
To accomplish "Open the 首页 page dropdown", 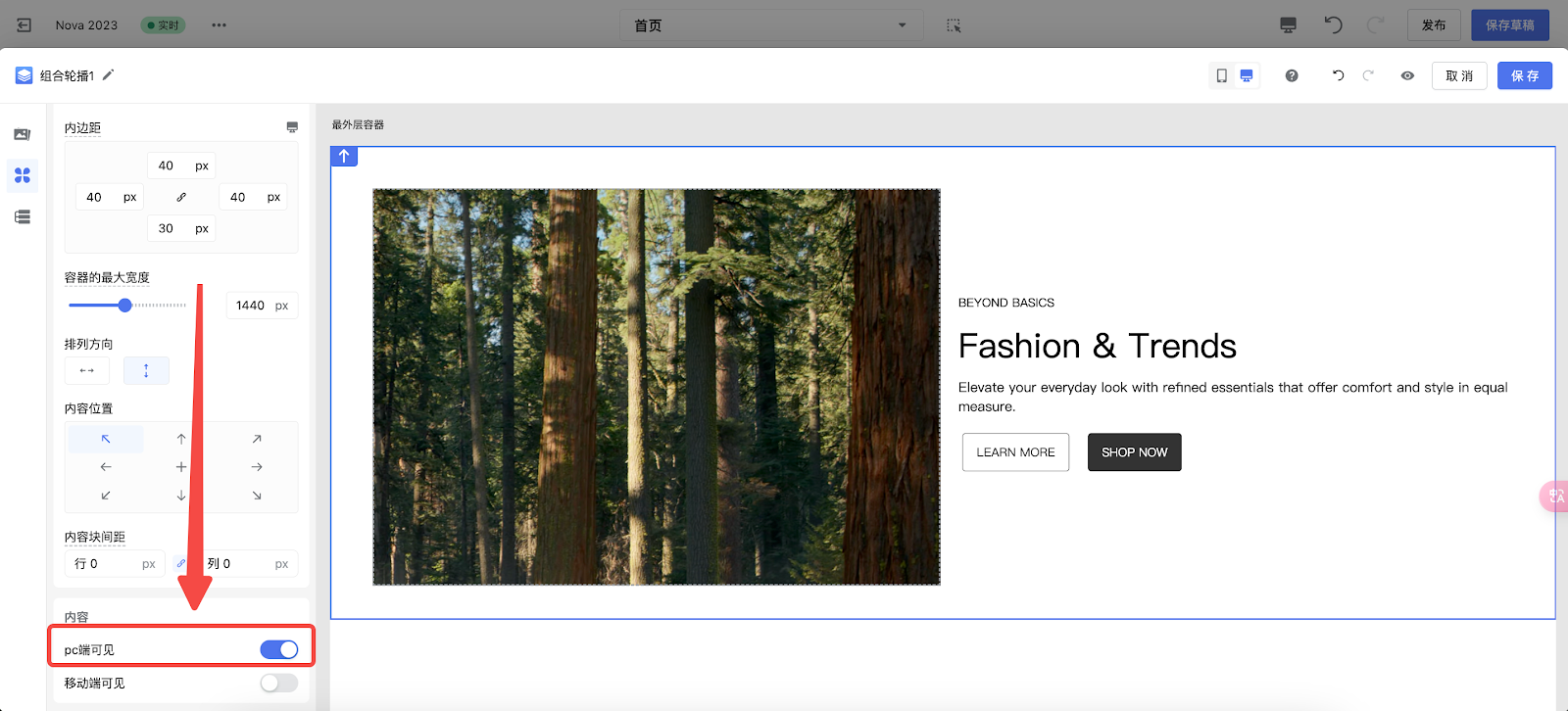I will point(771,25).
